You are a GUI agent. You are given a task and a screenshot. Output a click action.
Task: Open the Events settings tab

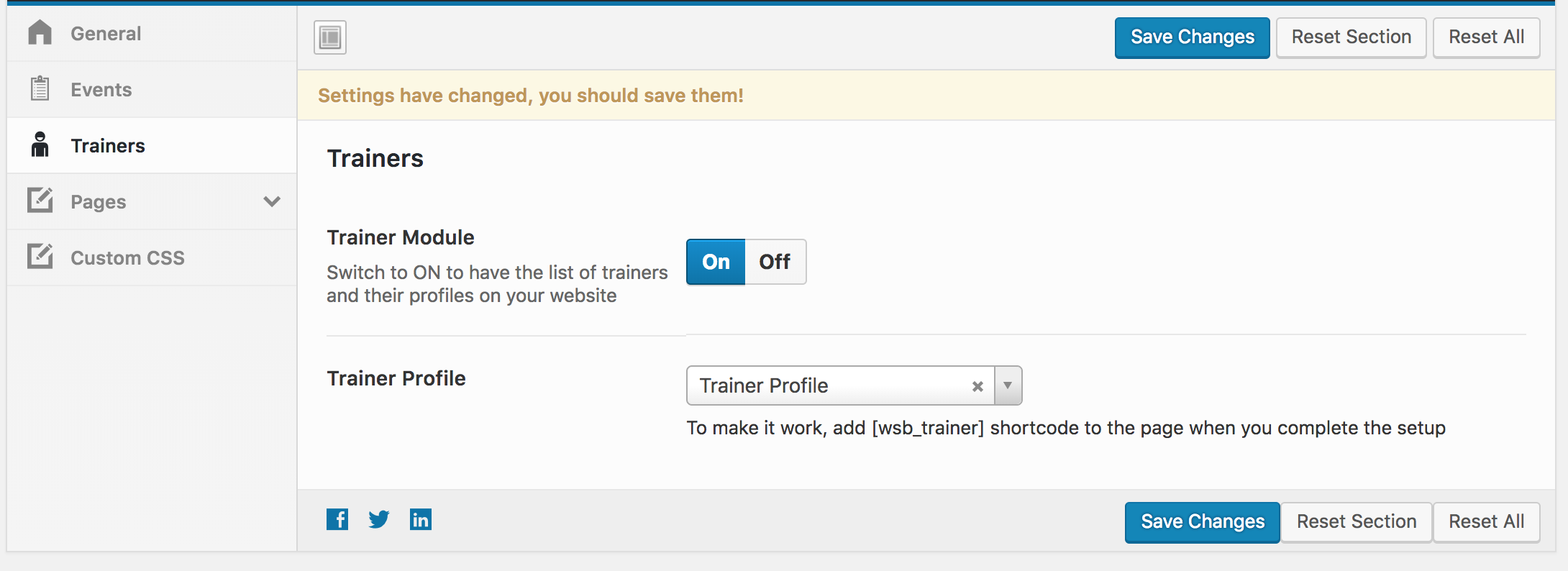[x=152, y=89]
